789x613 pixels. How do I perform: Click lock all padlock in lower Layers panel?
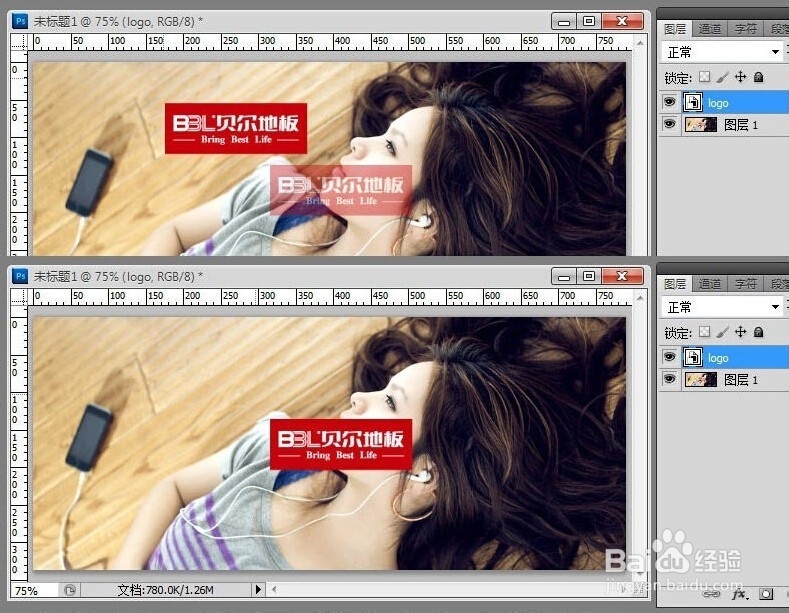pyautogui.click(x=758, y=332)
